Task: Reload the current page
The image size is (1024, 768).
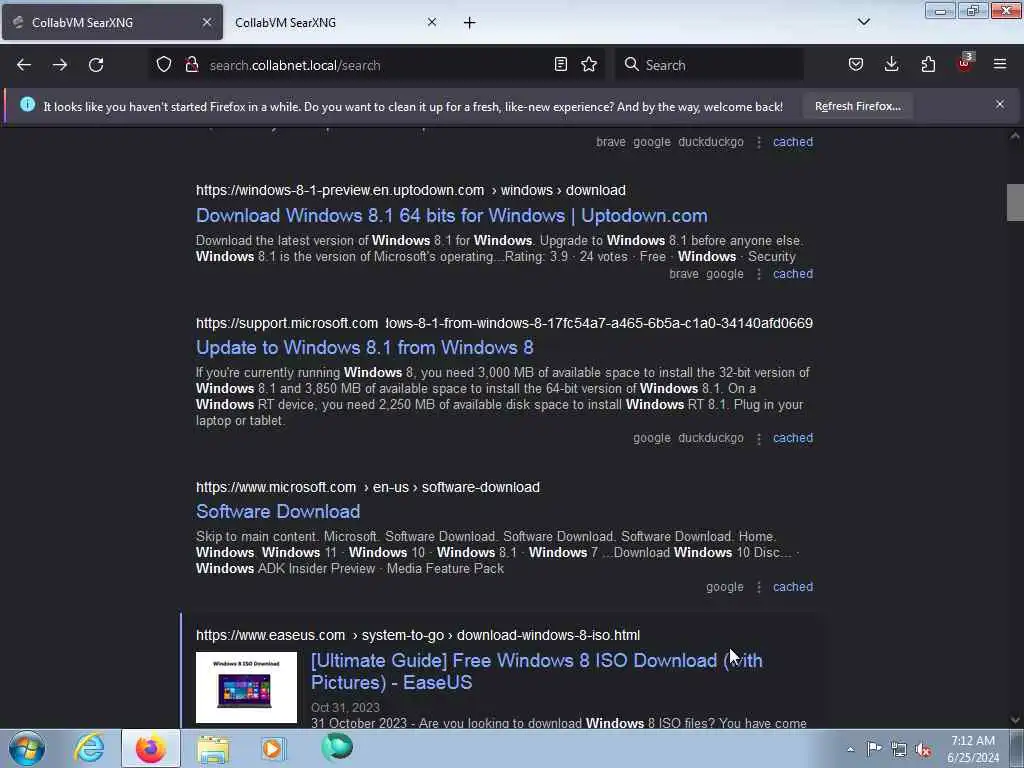Action: coord(96,65)
